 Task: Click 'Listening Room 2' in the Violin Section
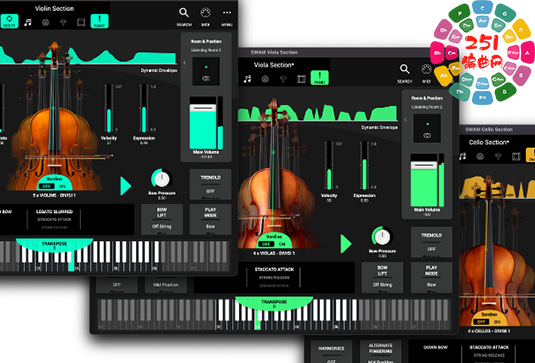[x=206, y=50]
